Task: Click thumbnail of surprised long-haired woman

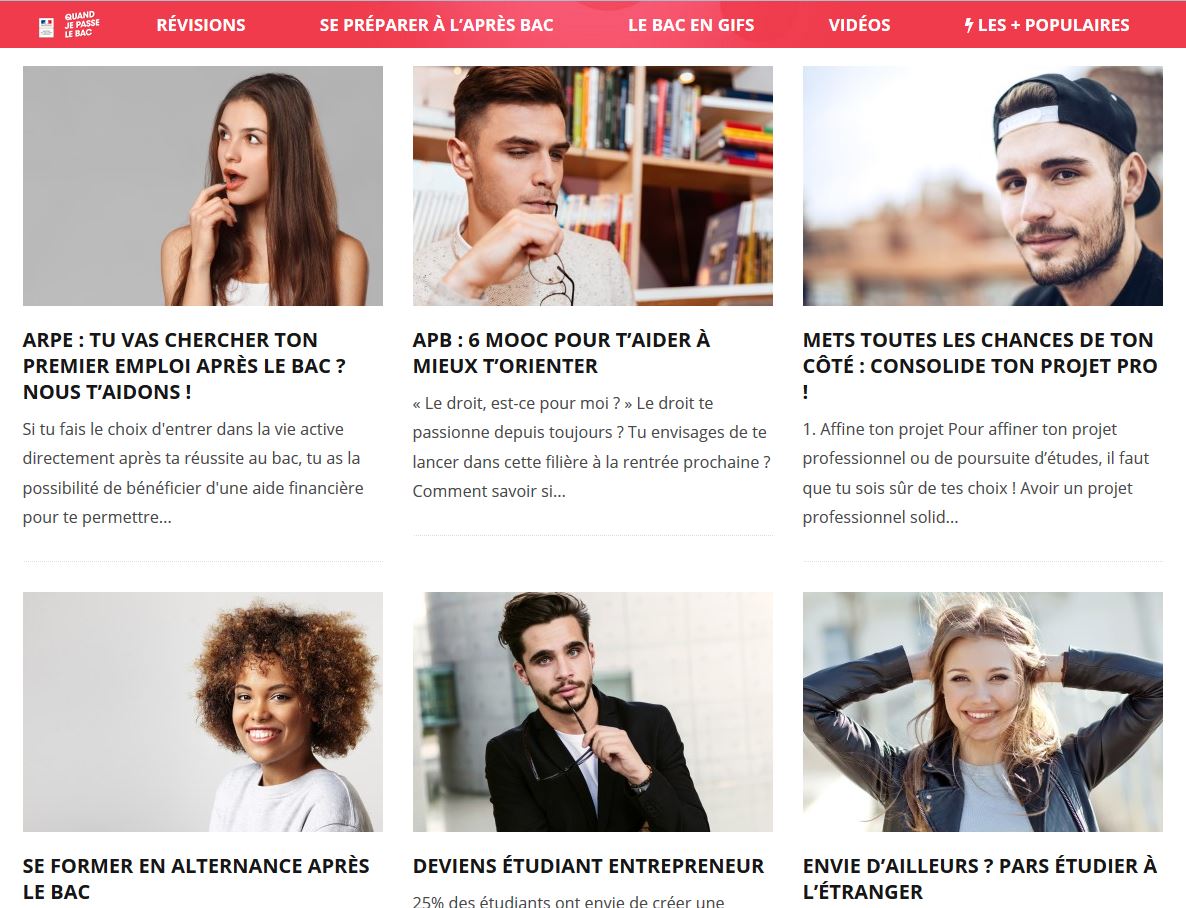Action: click(203, 186)
